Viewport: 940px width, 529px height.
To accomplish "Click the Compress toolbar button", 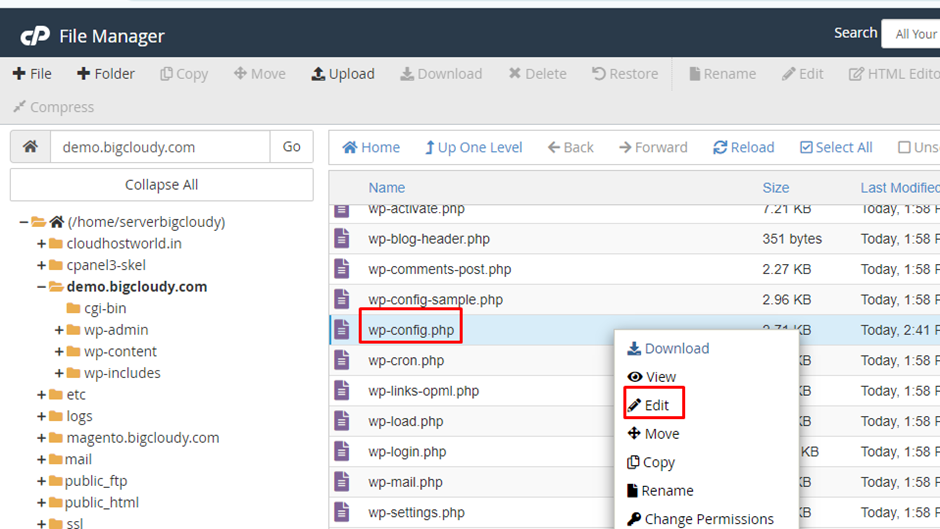I will [53, 107].
